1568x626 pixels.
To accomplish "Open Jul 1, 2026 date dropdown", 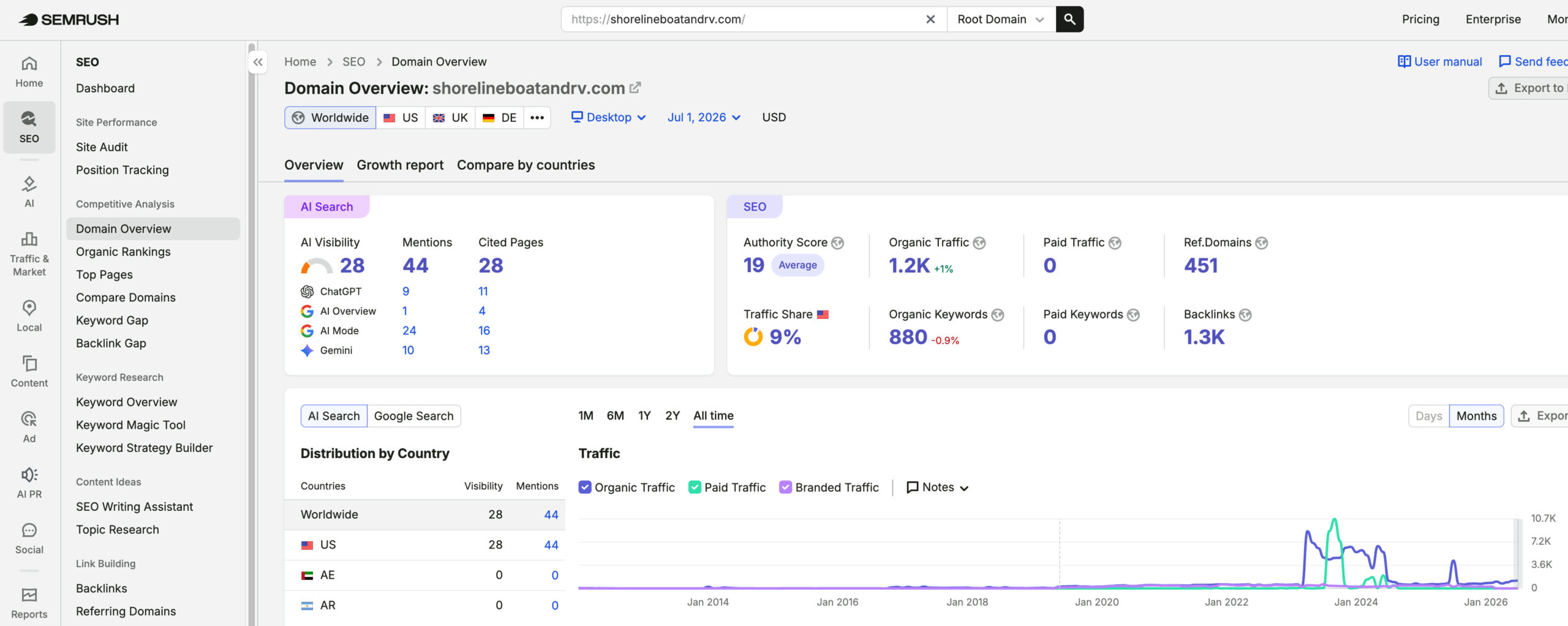I will [x=704, y=117].
